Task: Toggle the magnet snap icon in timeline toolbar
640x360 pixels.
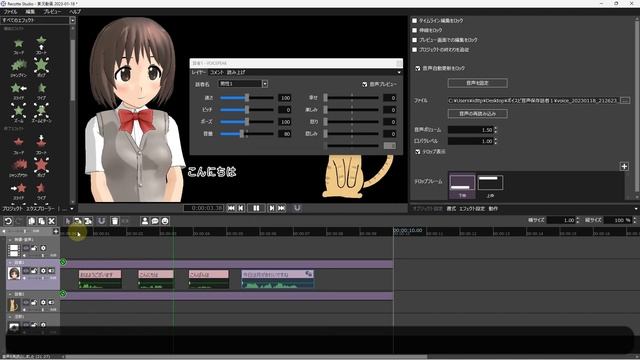Action: 101,221
